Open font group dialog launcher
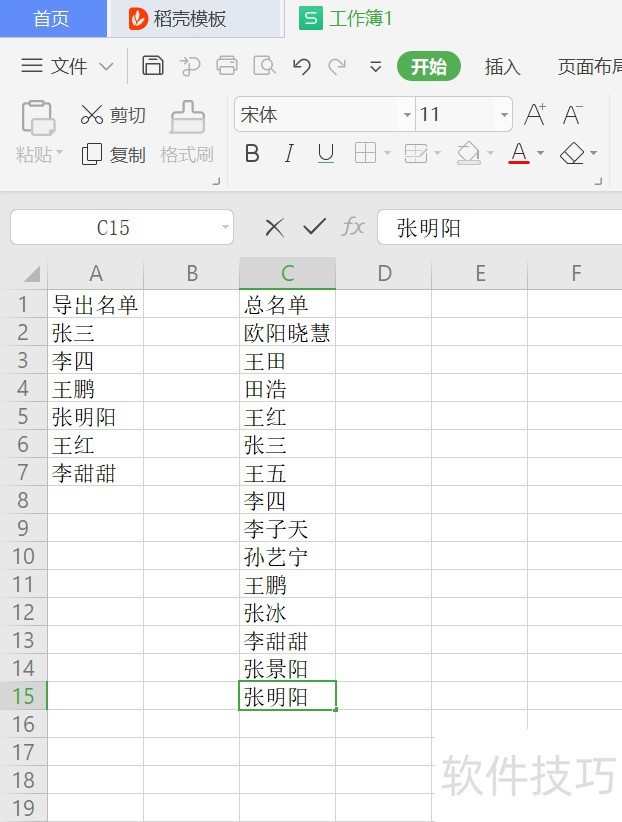Viewport: 622px width, 822px height. (x=598, y=181)
